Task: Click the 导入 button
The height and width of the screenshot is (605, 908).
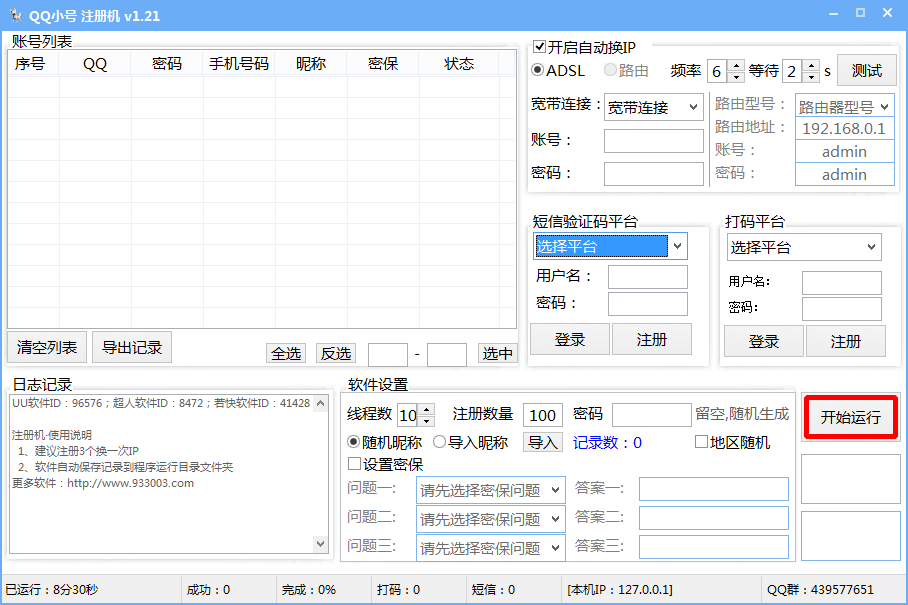Action: (543, 442)
